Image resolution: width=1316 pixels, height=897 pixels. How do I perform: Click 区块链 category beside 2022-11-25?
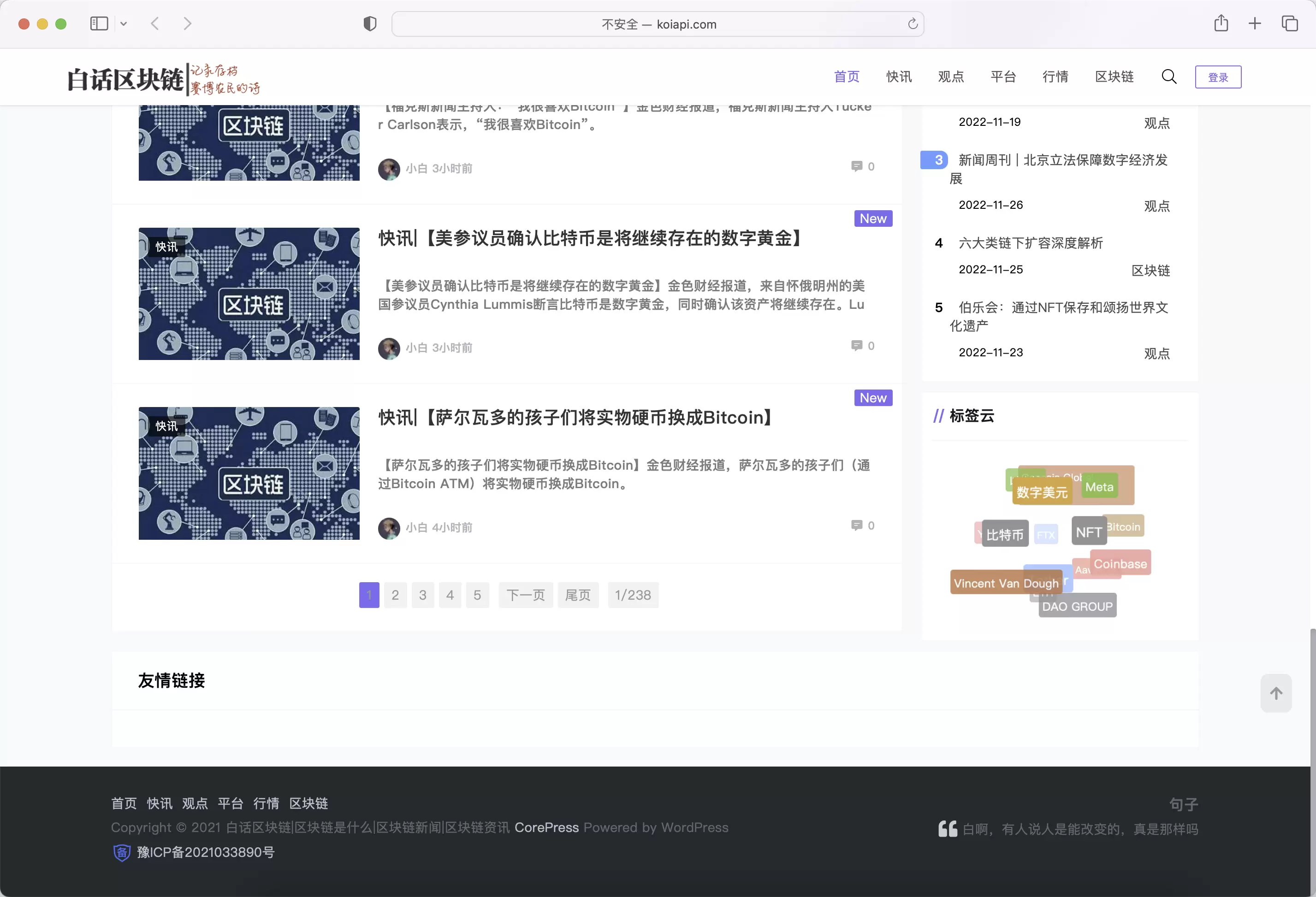pyautogui.click(x=1150, y=271)
